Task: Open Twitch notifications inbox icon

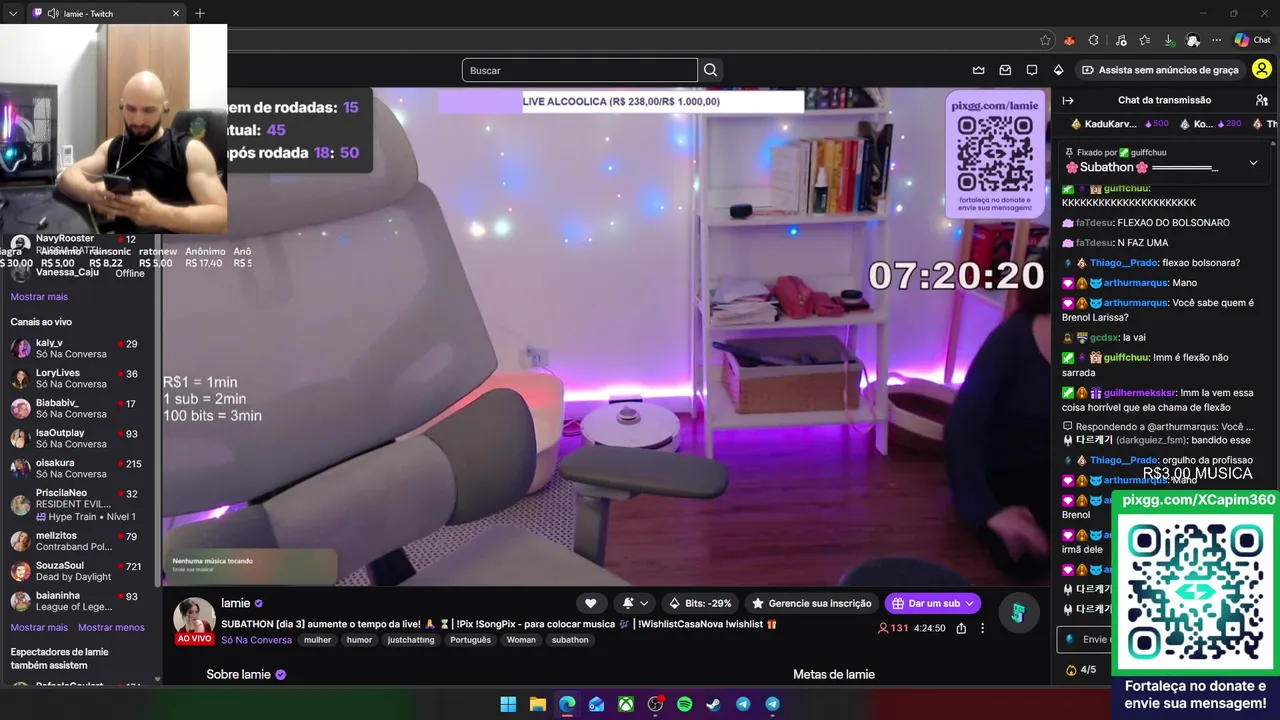Action: coord(1005,70)
